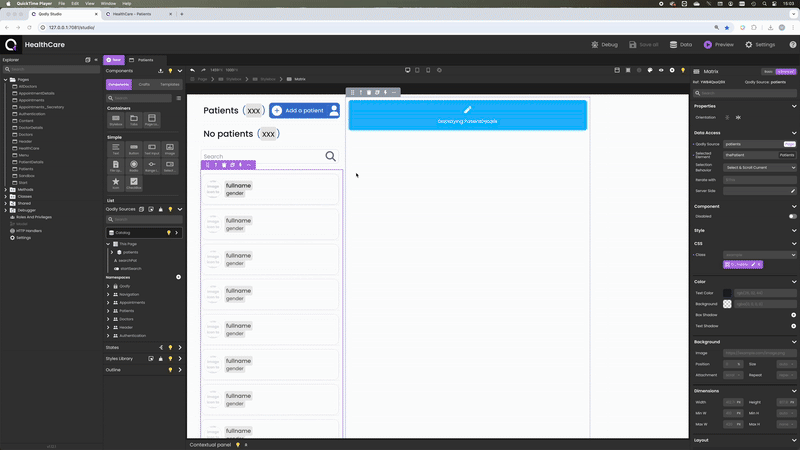
Task: Switch to the Templates tab
Action: click(170, 85)
